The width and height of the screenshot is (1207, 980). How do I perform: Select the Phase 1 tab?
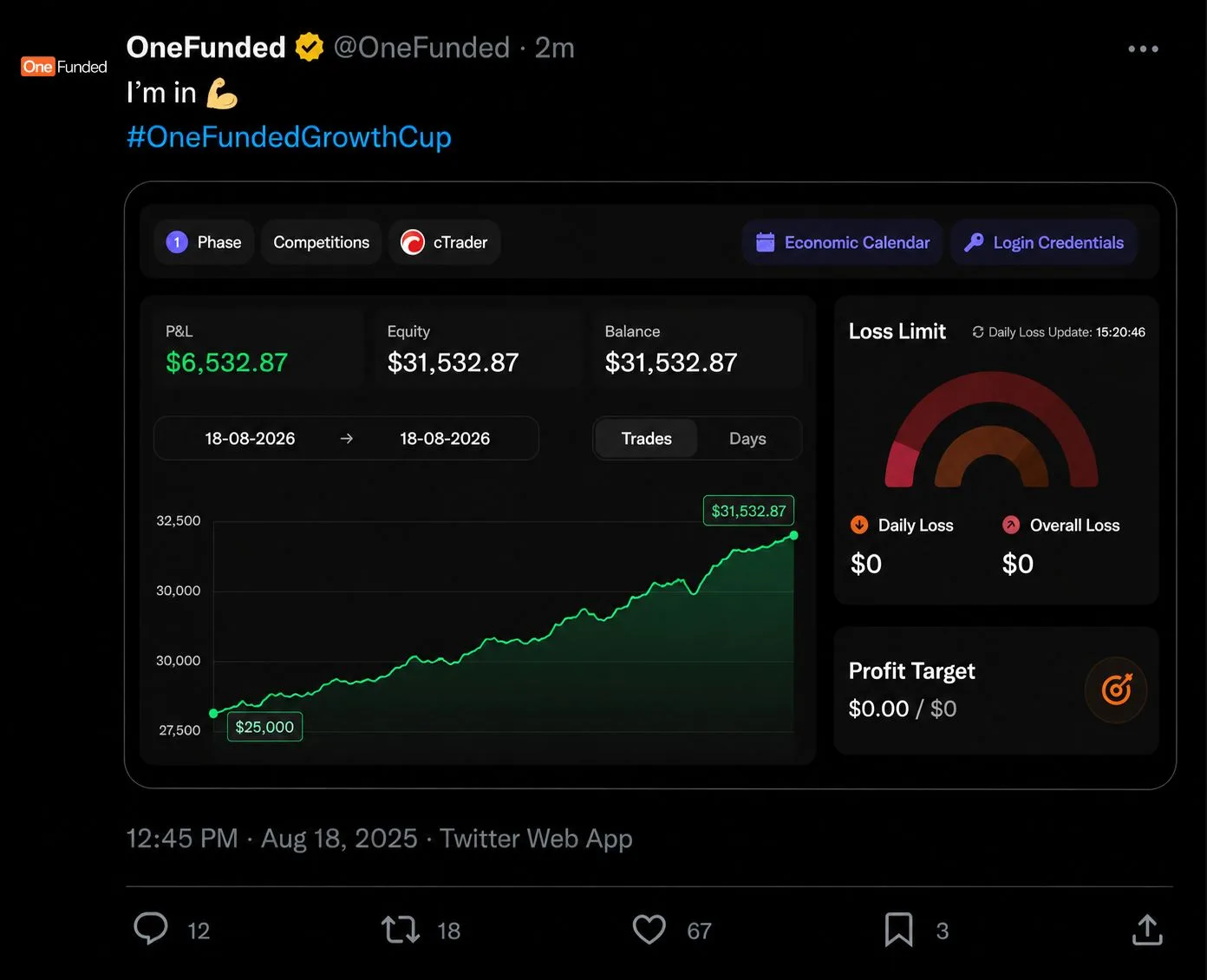point(204,242)
